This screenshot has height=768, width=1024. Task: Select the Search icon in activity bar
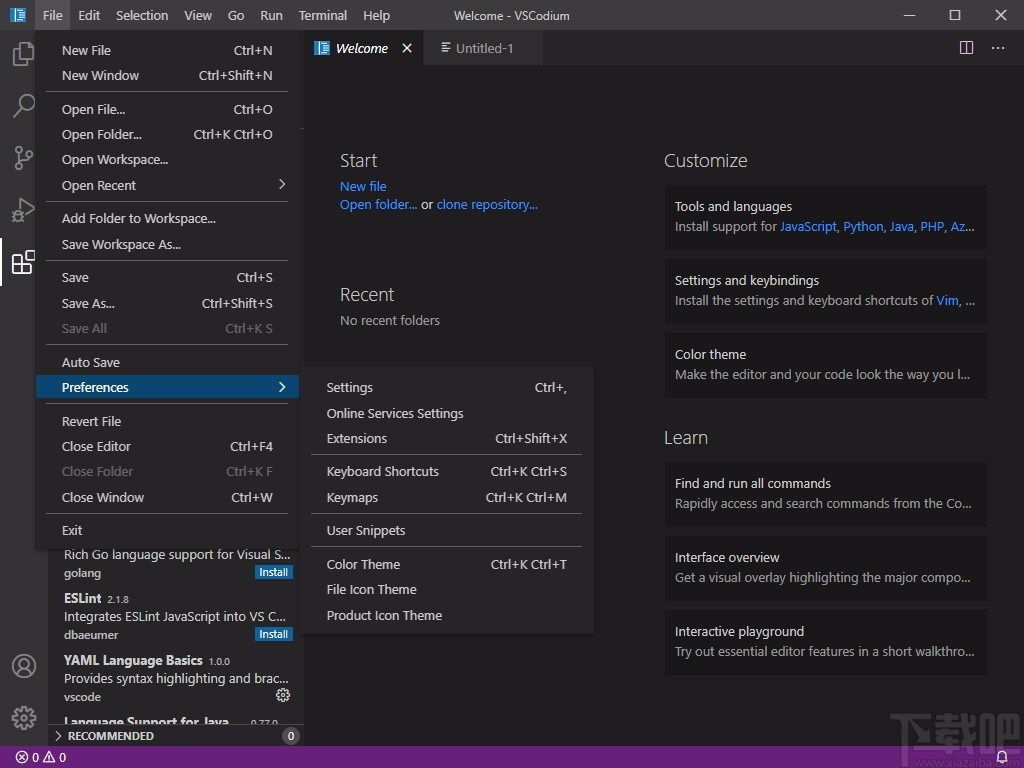(x=22, y=106)
